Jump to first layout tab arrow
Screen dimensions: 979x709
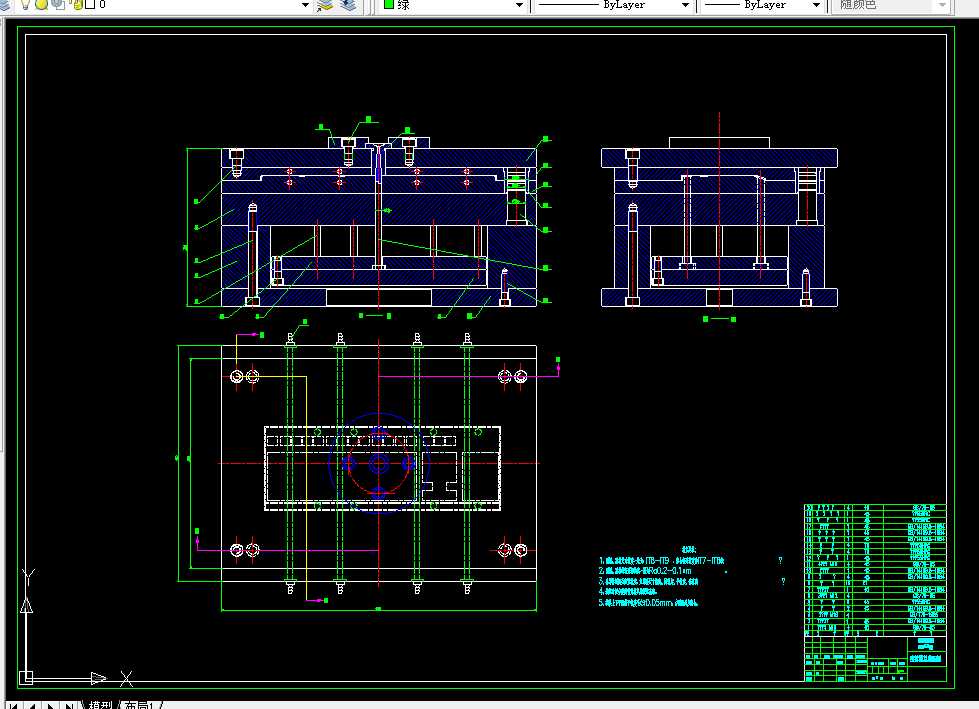[x=13, y=705]
